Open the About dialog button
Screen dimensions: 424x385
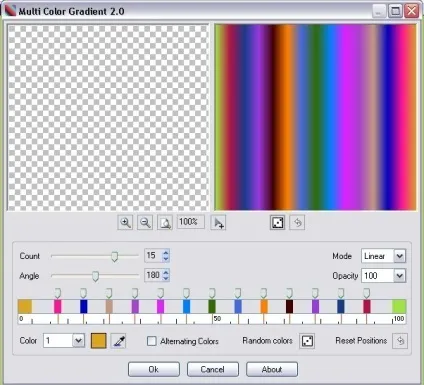click(272, 369)
